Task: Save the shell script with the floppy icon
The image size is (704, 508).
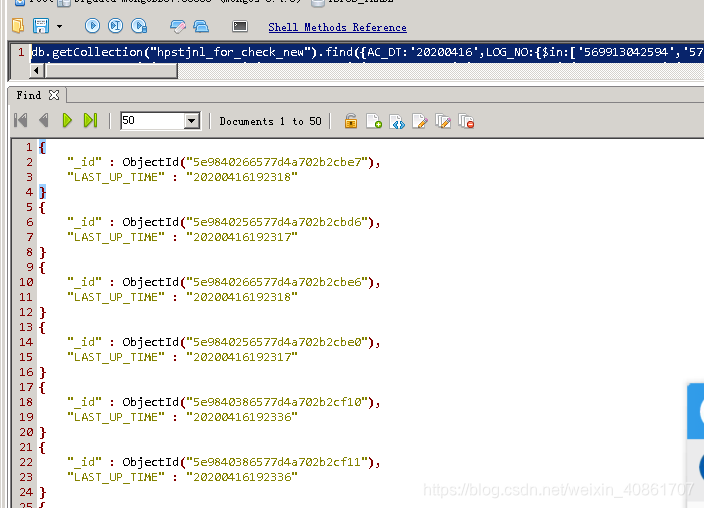Action: 41,26
